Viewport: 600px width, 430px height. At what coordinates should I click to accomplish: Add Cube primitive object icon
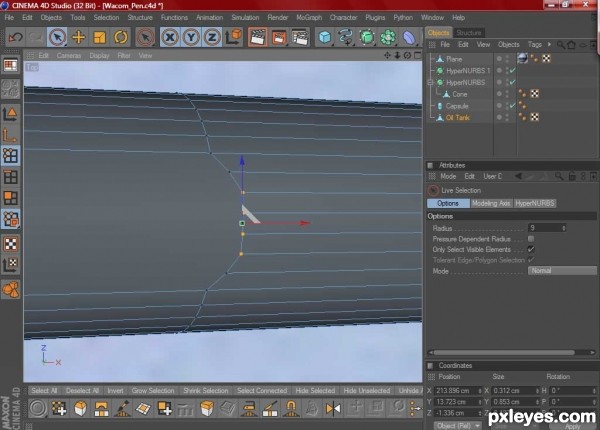325,37
